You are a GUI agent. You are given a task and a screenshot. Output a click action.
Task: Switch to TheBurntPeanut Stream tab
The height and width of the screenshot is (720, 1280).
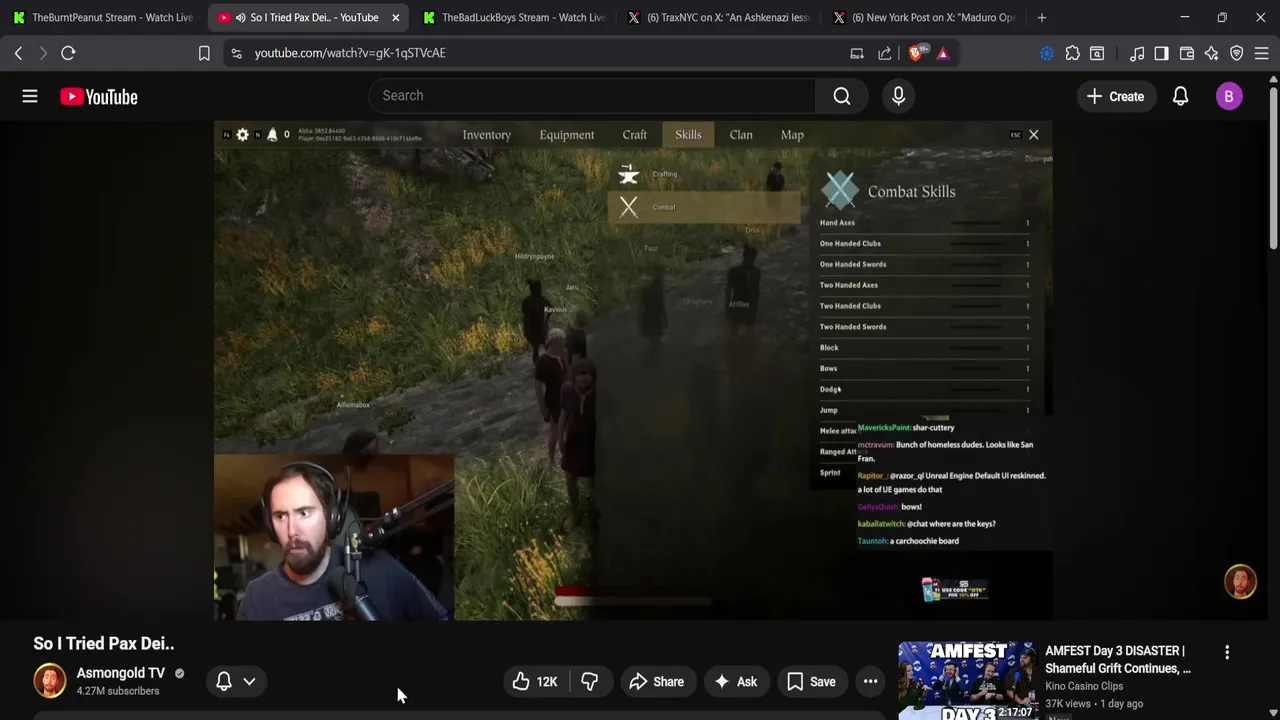click(103, 17)
